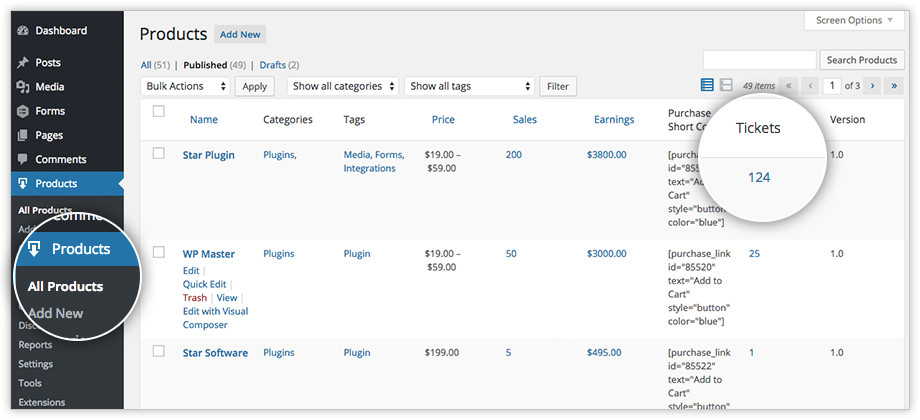Check the WP Master row checkbox
The image size is (920, 420).
[158, 252]
